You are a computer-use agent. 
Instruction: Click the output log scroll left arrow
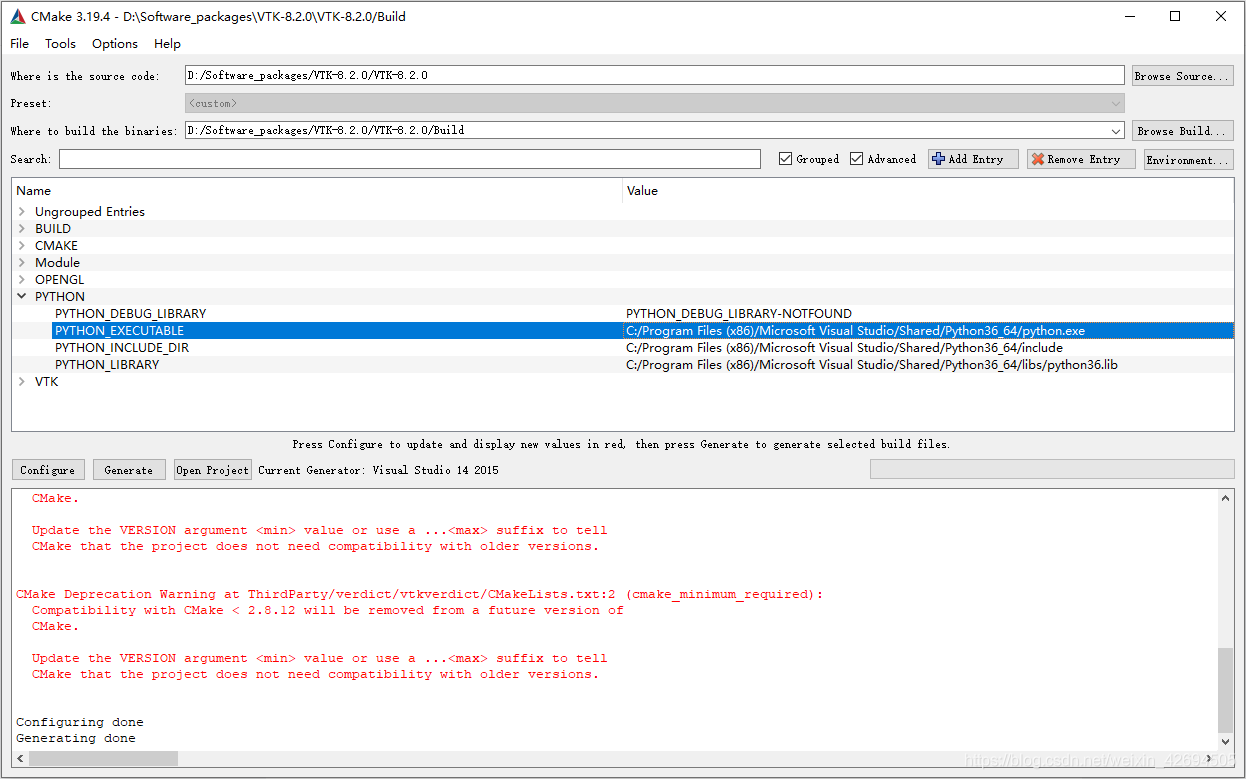click(x=20, y=759)
